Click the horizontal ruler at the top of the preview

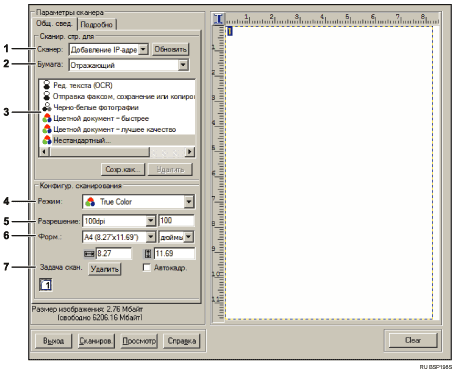pos(332,19)
